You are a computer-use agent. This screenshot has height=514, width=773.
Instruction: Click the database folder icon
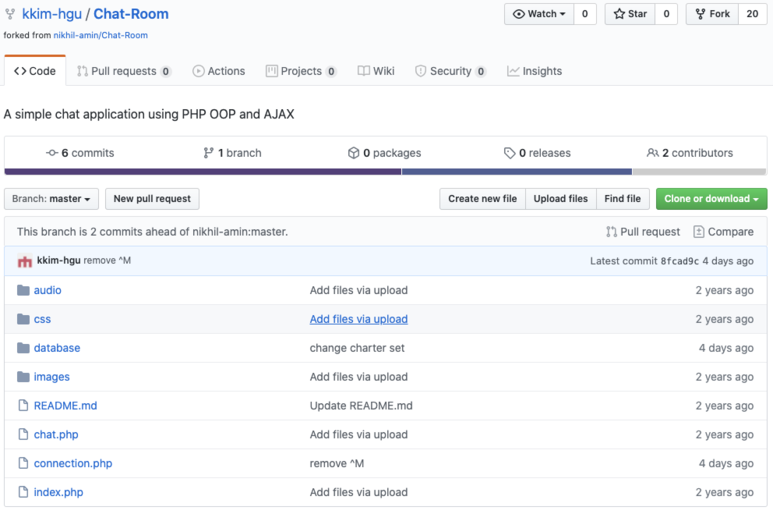pyautogui.click(x=23, y=348)
